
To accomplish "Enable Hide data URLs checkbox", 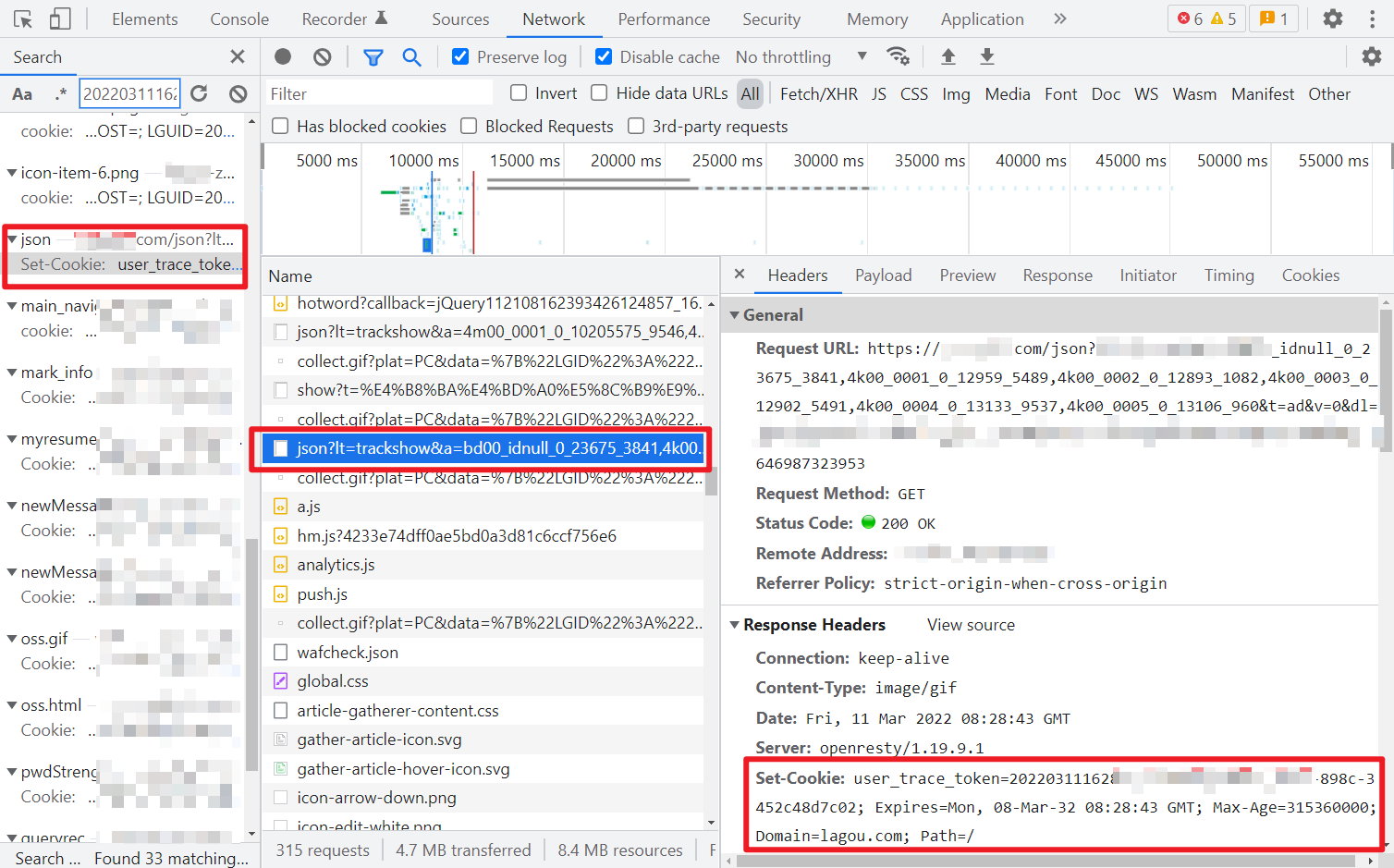I will [599, 92].
